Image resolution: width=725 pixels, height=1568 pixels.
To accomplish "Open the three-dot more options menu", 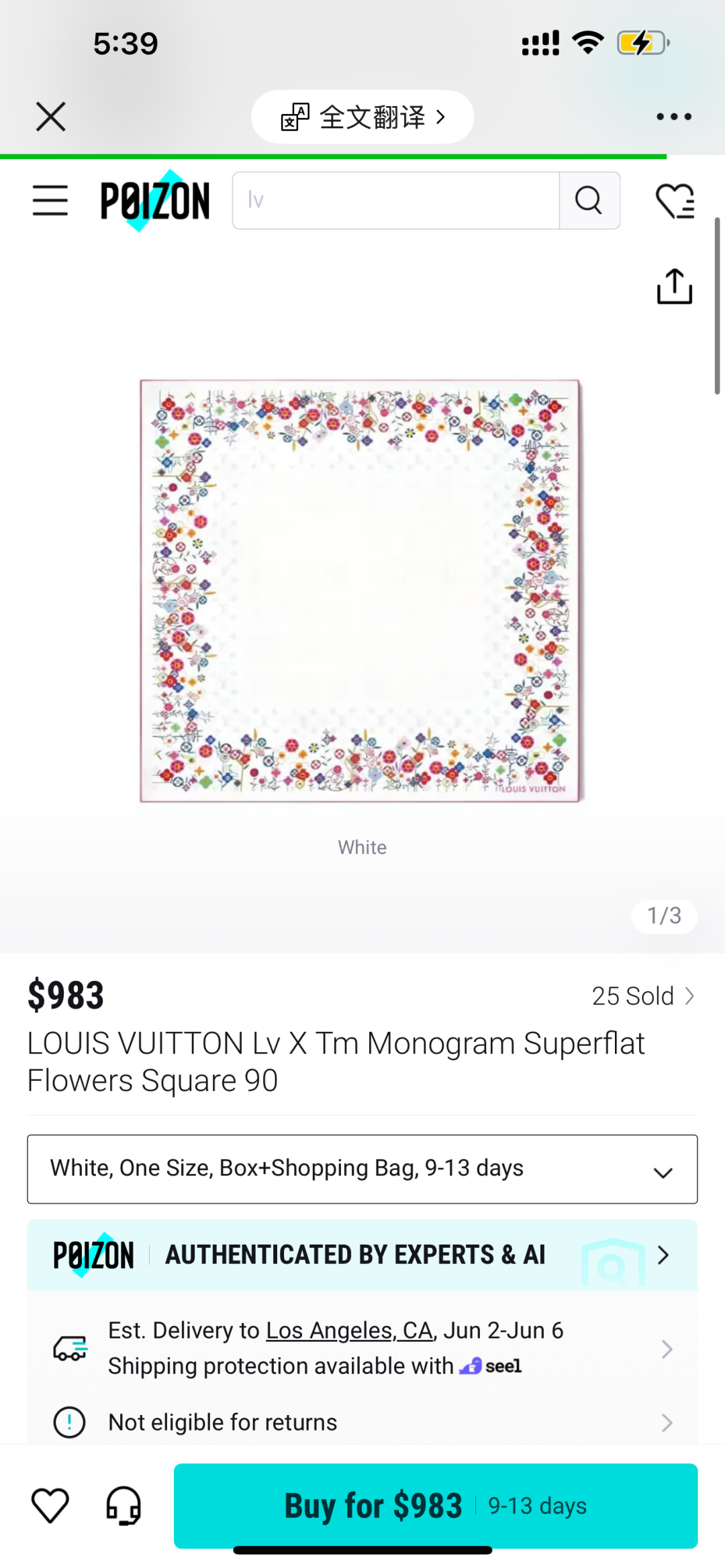I will tap(673, 117).
